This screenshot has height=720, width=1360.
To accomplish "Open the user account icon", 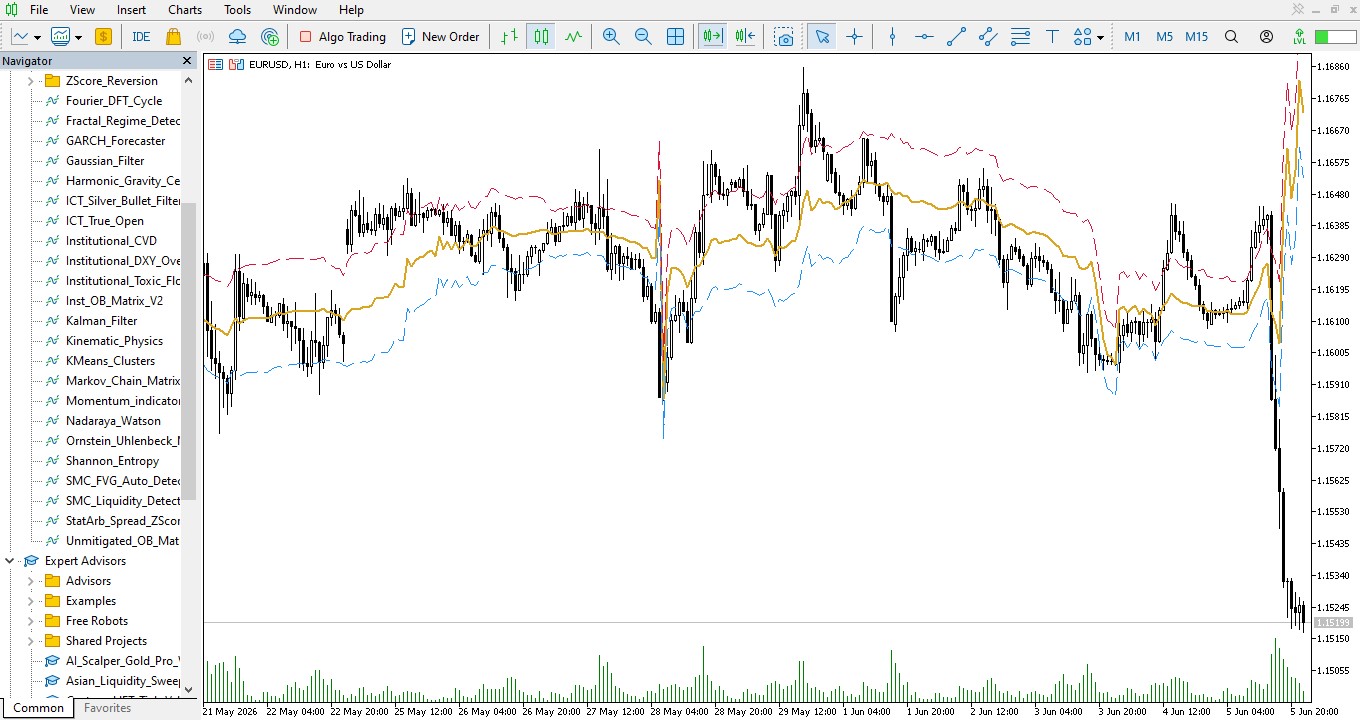I will tap(1266, 37).
